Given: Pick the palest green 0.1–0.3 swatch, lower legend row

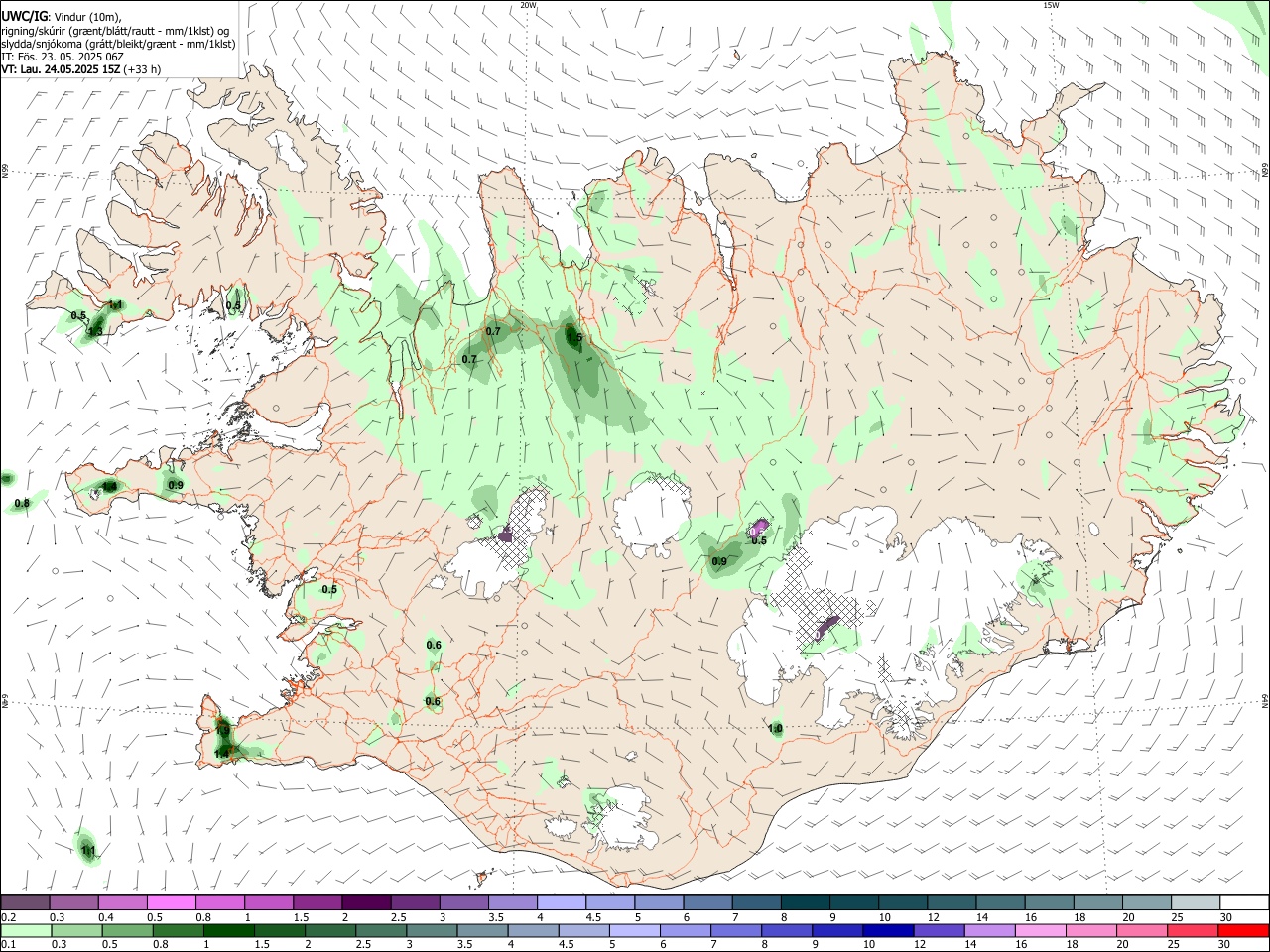Looking at the screenshot, I should [27, 930].
